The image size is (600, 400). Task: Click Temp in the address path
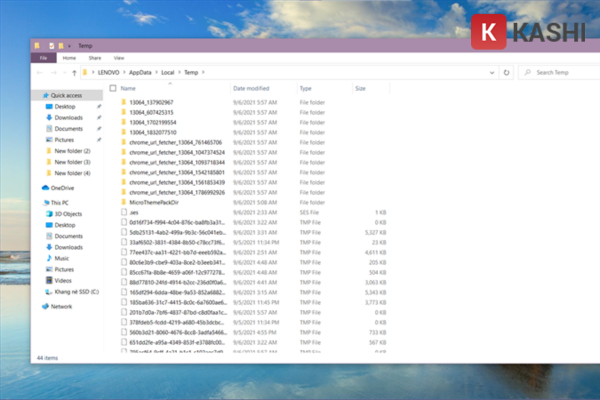pos(191,72)
